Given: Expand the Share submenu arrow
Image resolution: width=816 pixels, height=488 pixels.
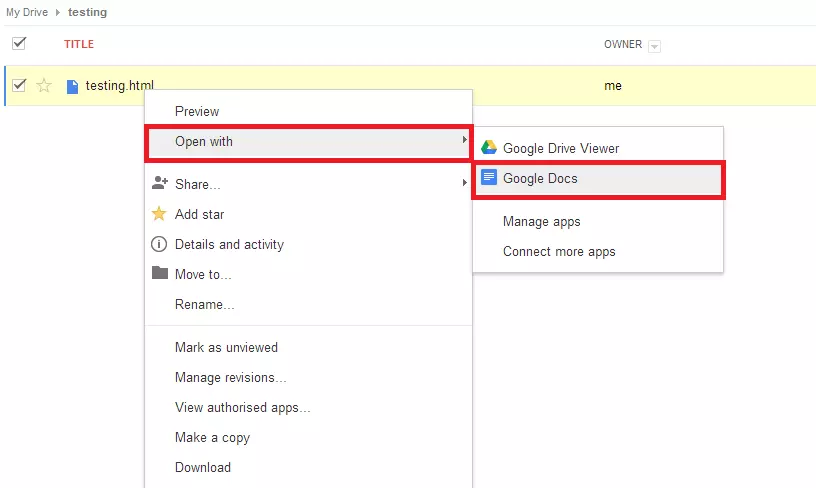Looking at the screenshot, I should tap(464, 183).
